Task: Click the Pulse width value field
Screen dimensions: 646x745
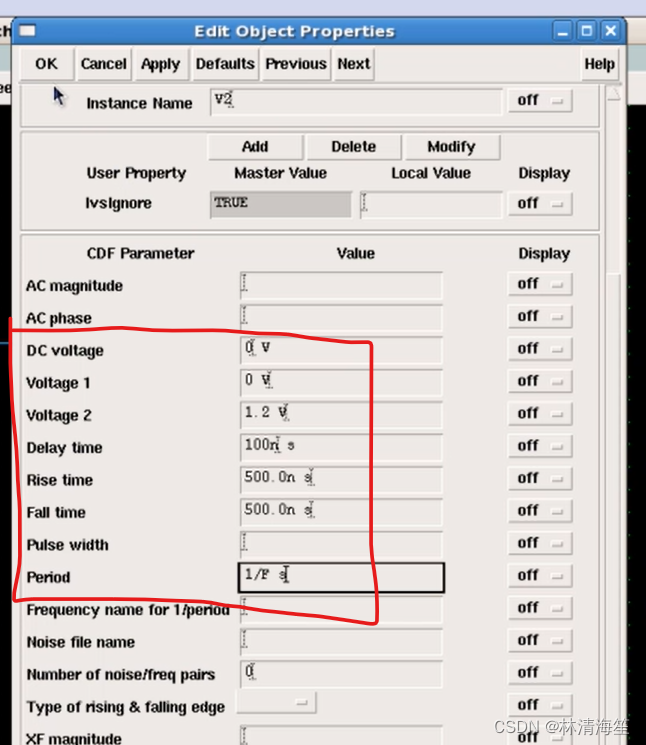Action: [x=342, y=544]
